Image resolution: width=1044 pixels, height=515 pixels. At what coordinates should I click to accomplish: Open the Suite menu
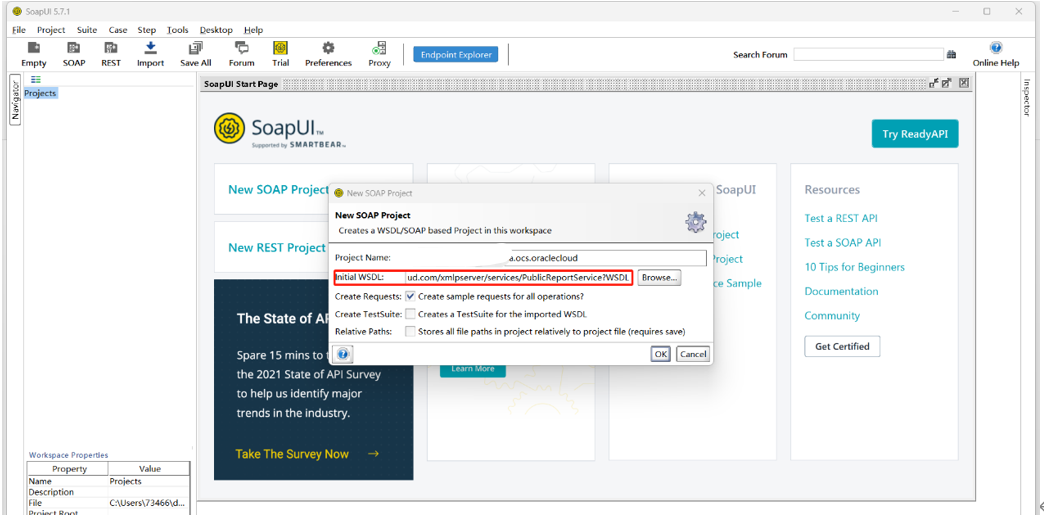(87, 30)
